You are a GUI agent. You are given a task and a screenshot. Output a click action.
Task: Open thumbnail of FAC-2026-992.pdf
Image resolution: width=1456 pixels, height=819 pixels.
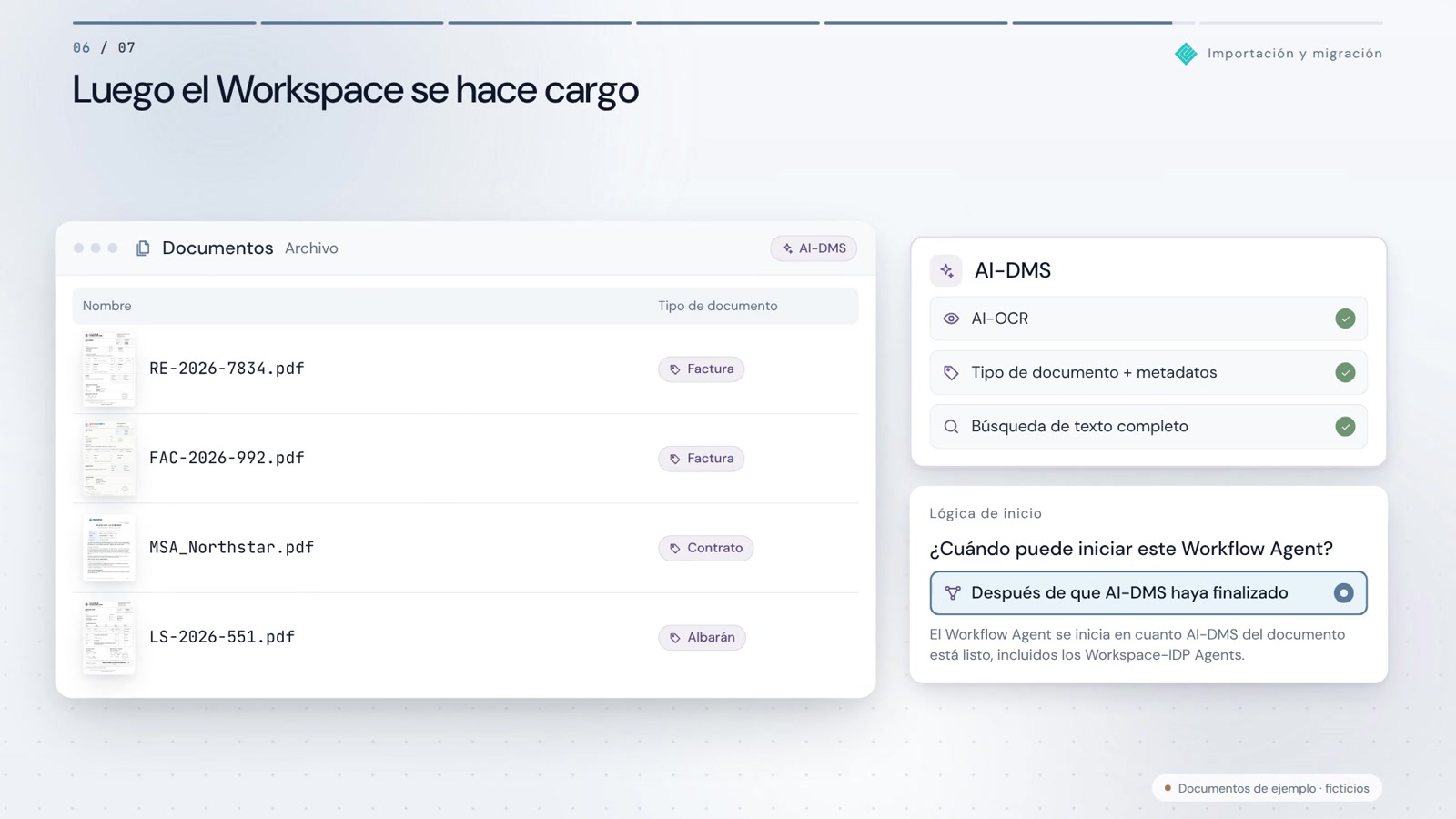click(109, 459)
